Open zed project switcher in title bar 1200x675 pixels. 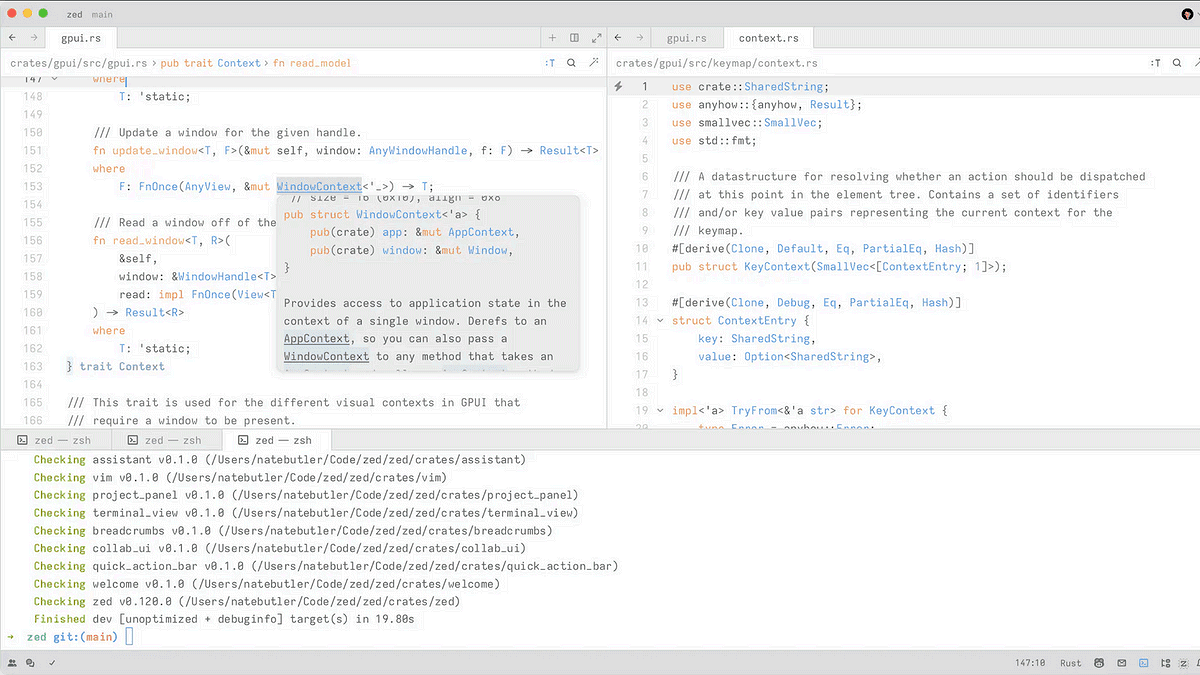(x=75, y=15)
